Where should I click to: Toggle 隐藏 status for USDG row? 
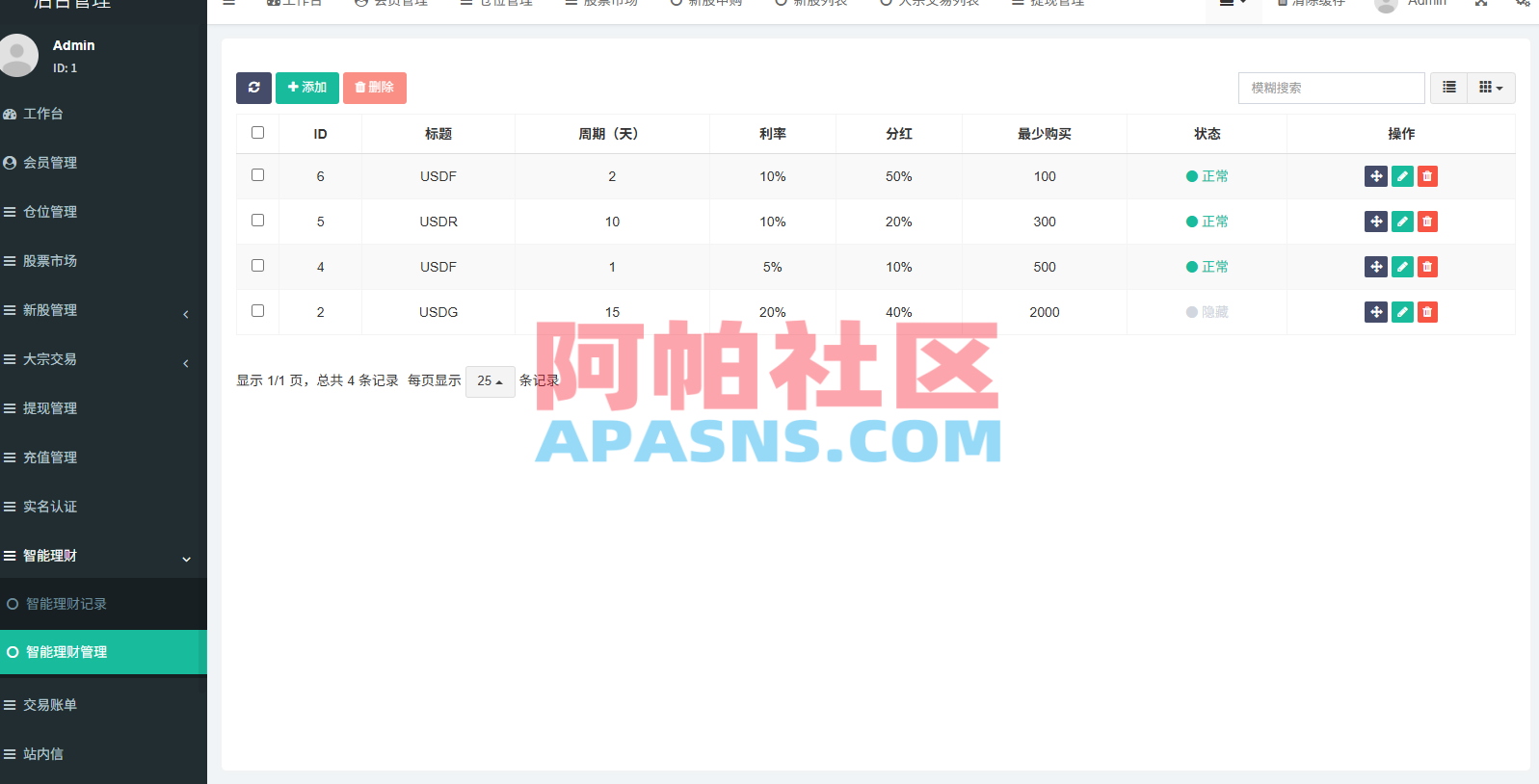coord(1207,312)
